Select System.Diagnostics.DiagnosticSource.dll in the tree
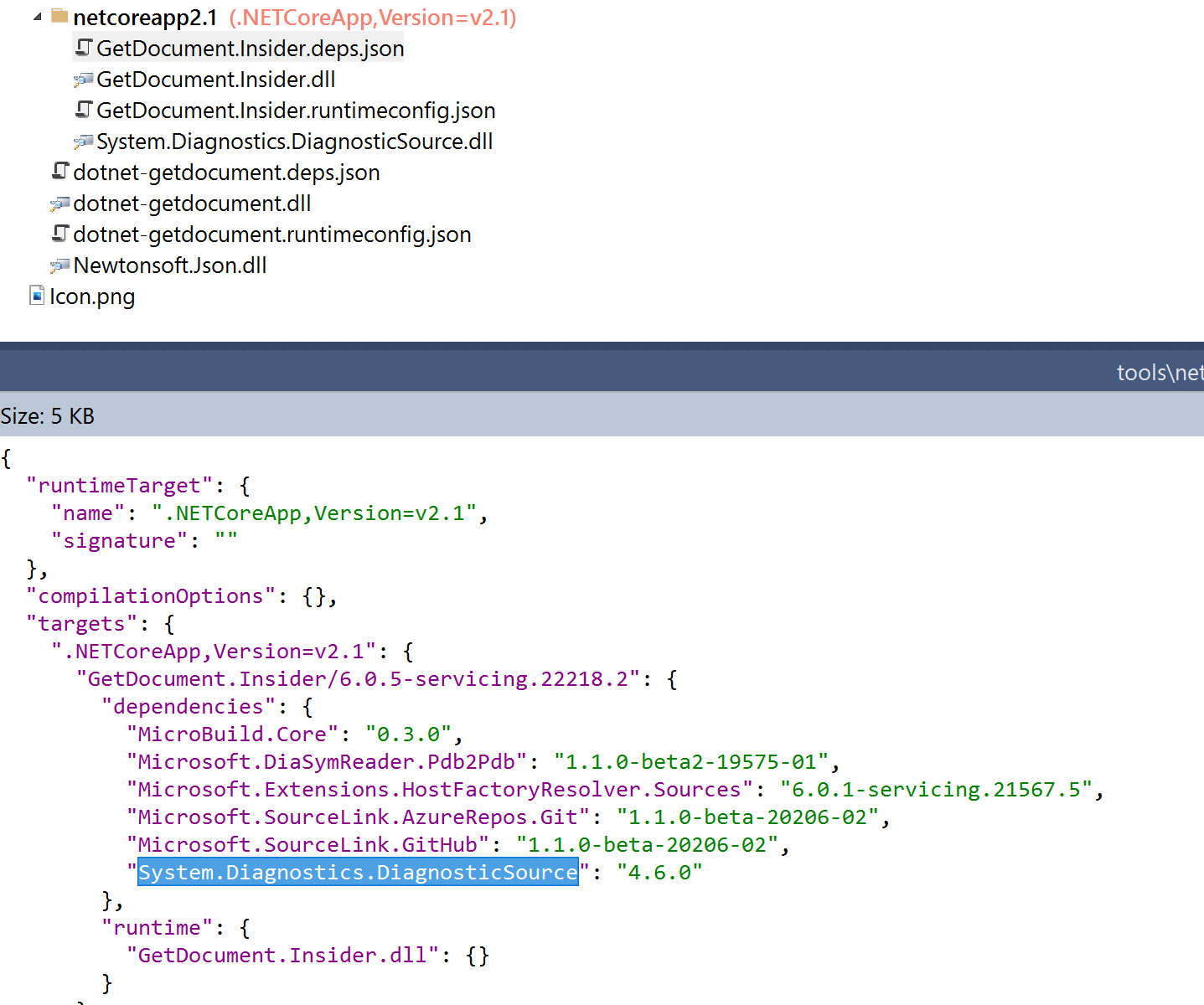The width and height of the screenshot is (1204, 1005). click(x=295, y=142)
